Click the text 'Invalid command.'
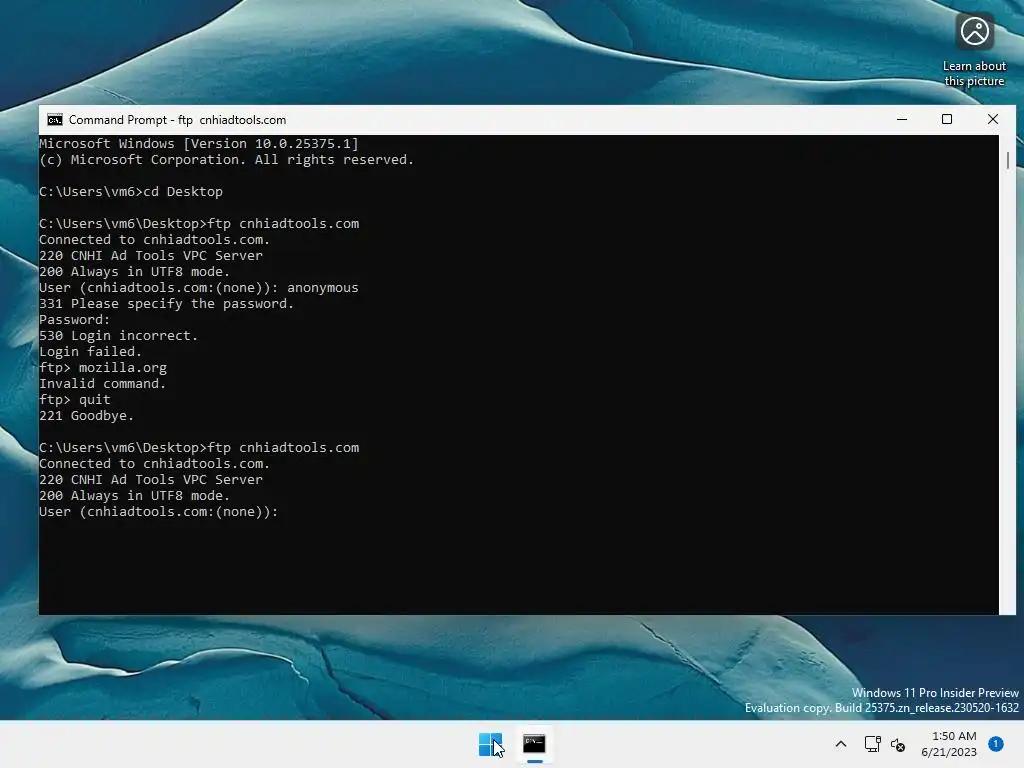The image size is (1024, 768). [103, 384]
